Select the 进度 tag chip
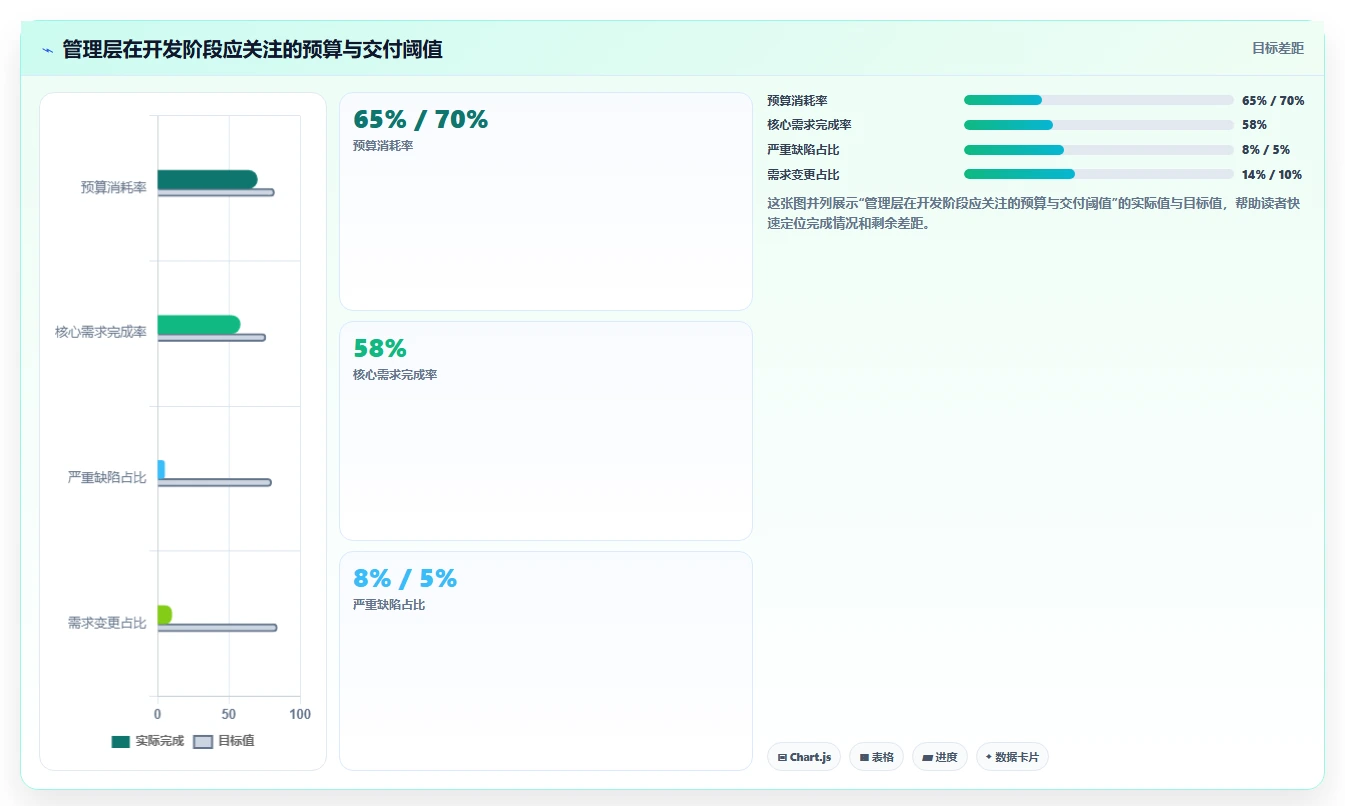The height and width of the screenshot is (806, 1345). click(x=940, y=757)
